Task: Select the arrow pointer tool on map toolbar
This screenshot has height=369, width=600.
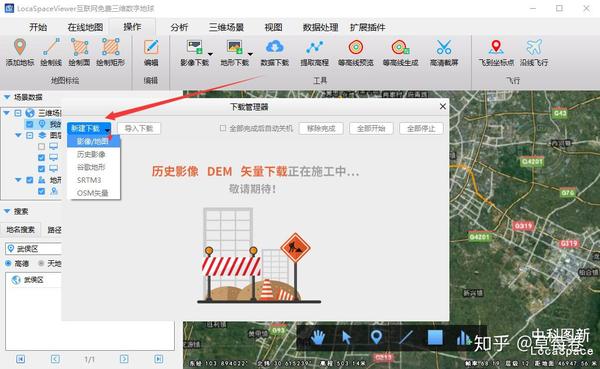Action: pos(346,338)
